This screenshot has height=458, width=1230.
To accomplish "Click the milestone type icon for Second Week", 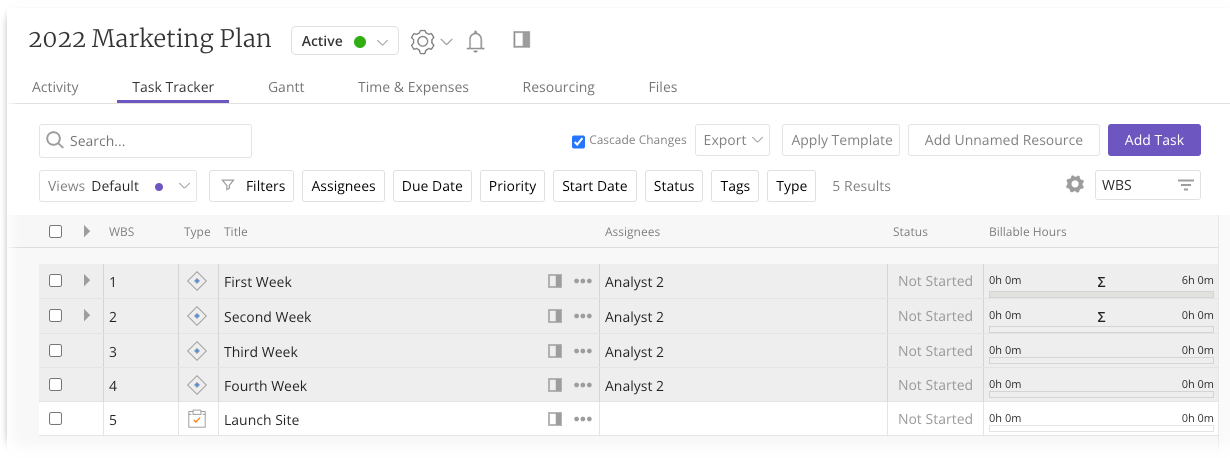I will tap(197, 316).
